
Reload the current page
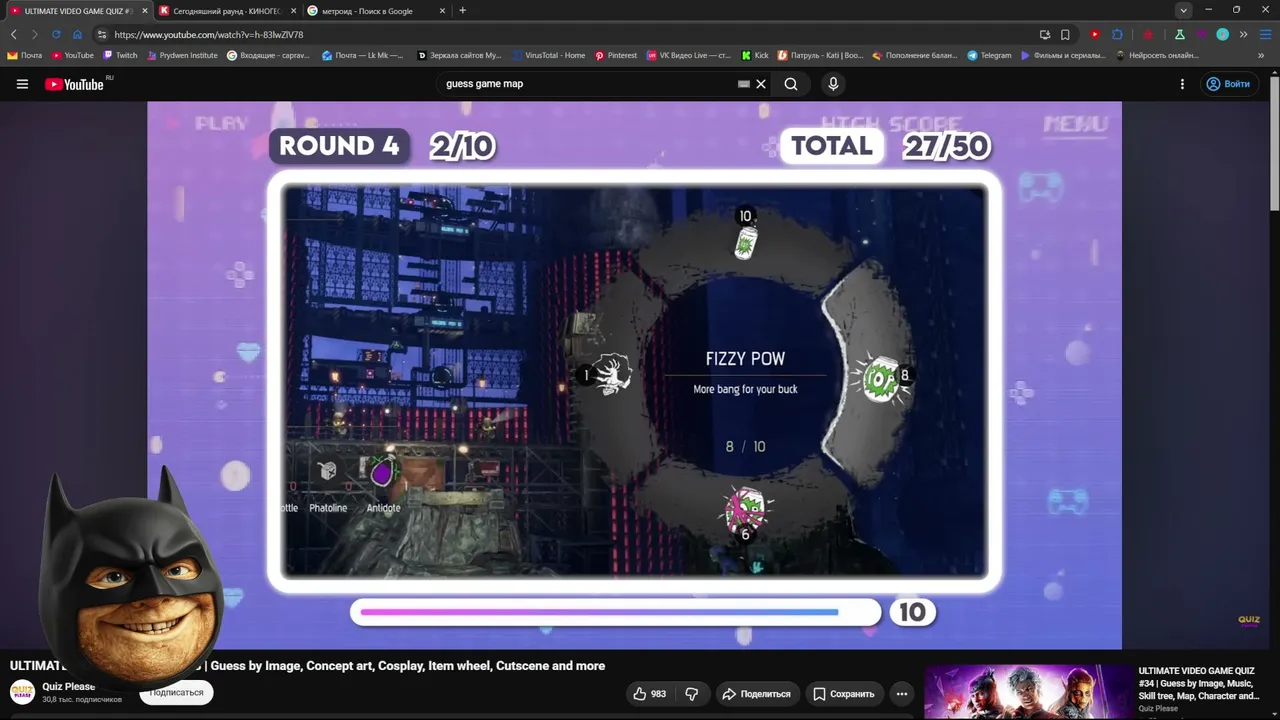(x=56, y=34)
